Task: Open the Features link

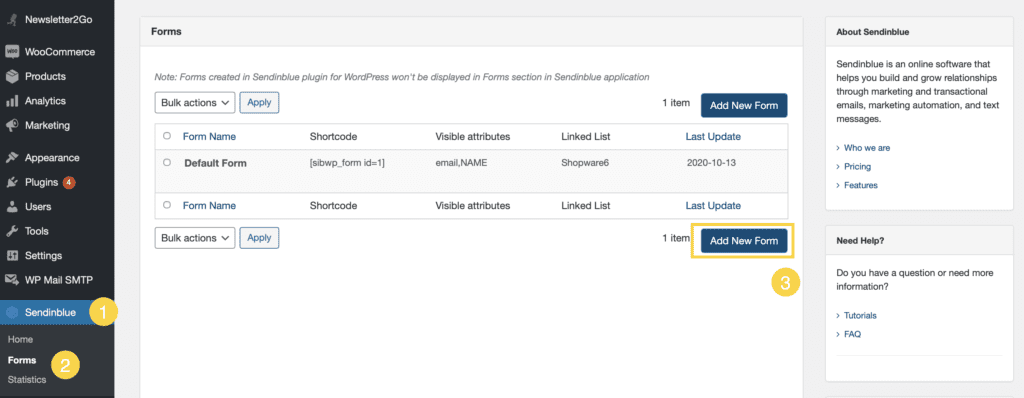Action: coord(861,185)
